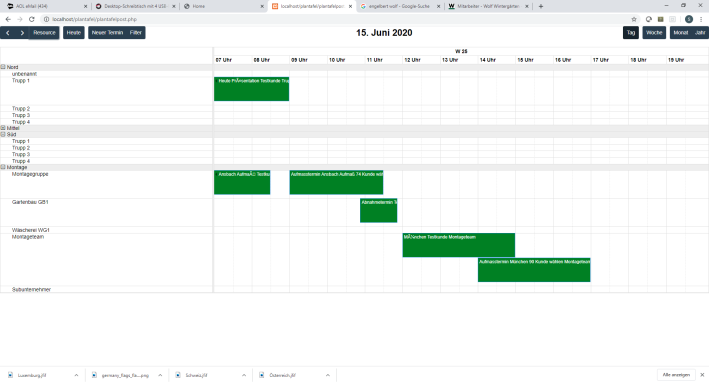Collapse the Süd resource group

coord(3,134)
